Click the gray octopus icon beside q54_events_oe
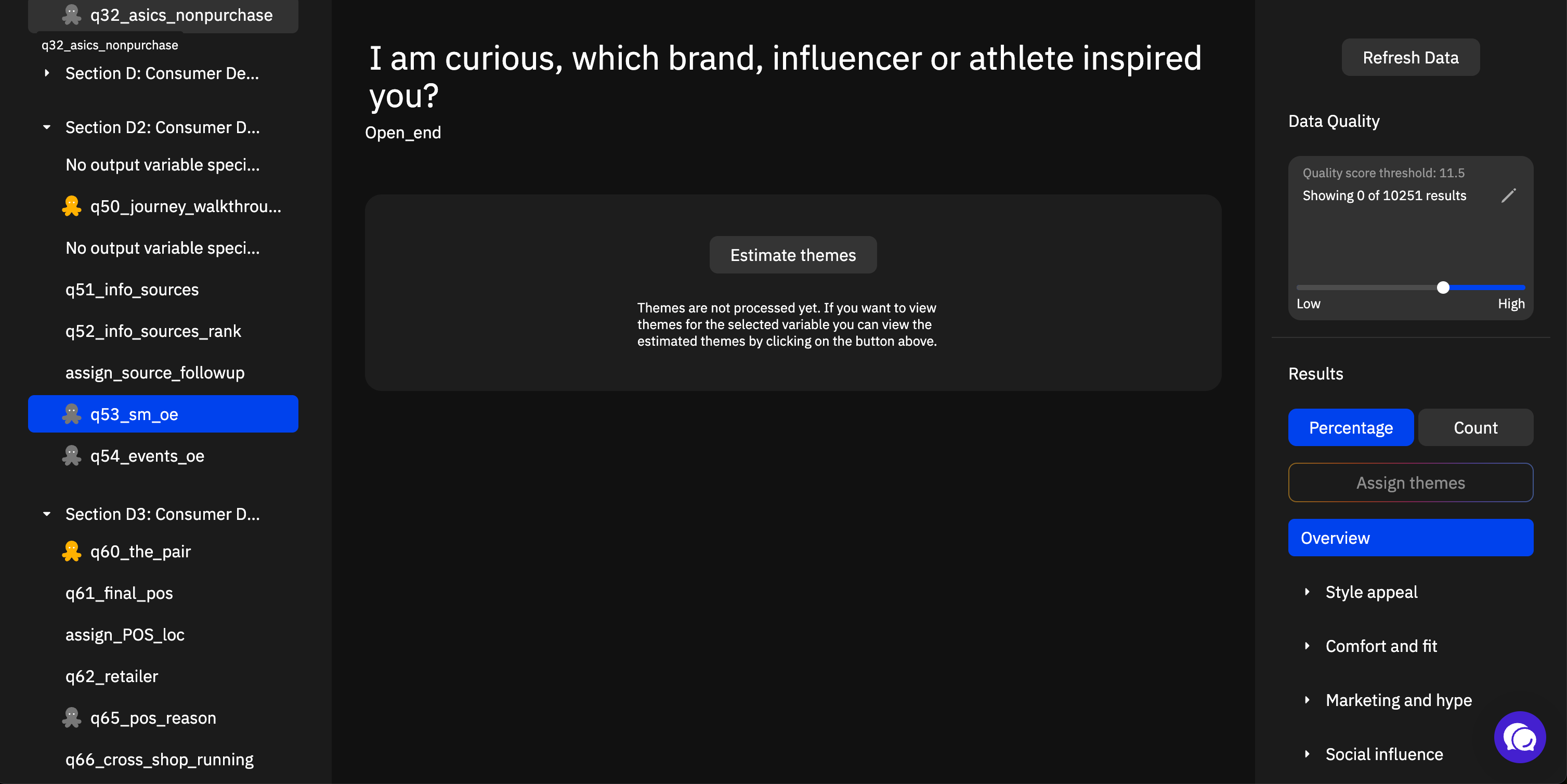Viewport: 1567px width, 784px height. pos(72,455)
